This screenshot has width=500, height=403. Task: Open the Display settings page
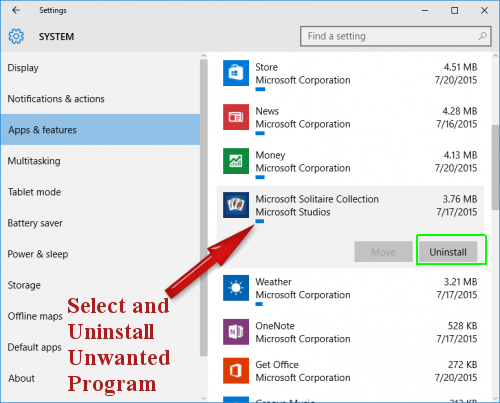[x=100, y=68]
